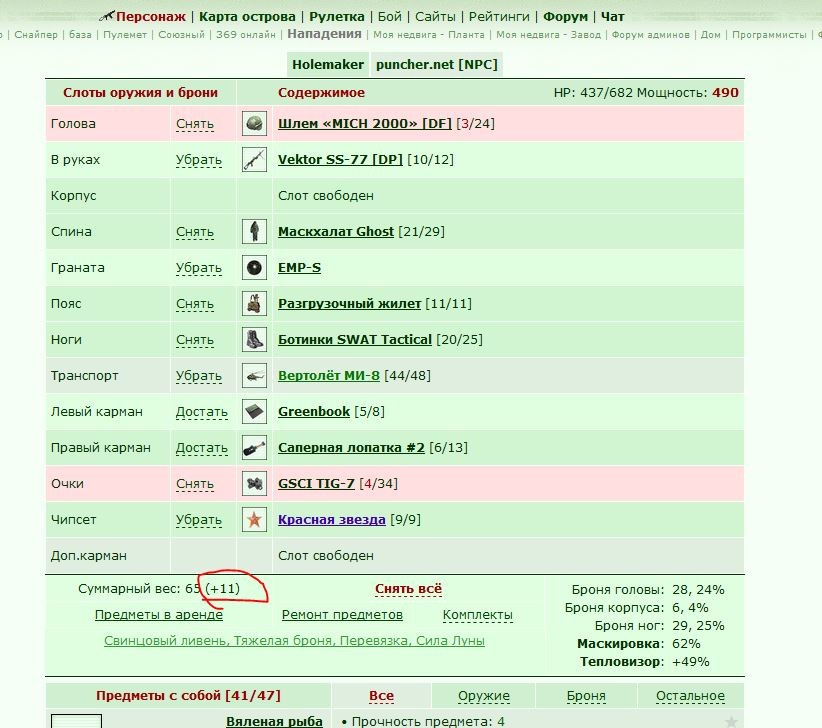Click Убрать in the Транспорт row

[x=199, y=376]
